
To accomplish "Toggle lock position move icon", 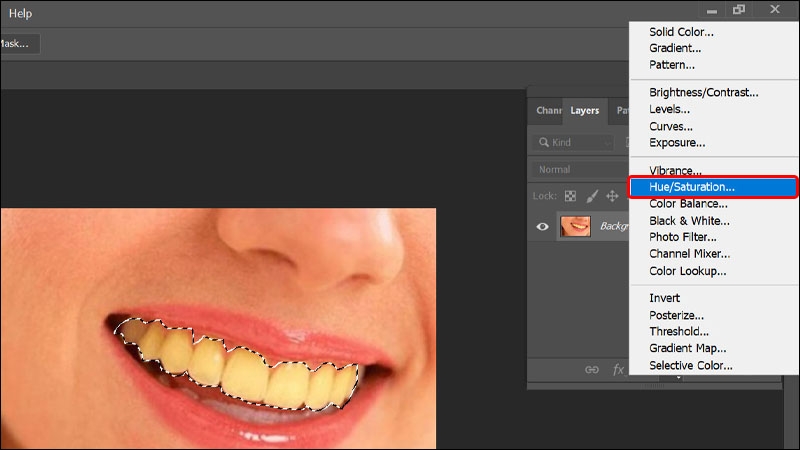I will (612, 196).
